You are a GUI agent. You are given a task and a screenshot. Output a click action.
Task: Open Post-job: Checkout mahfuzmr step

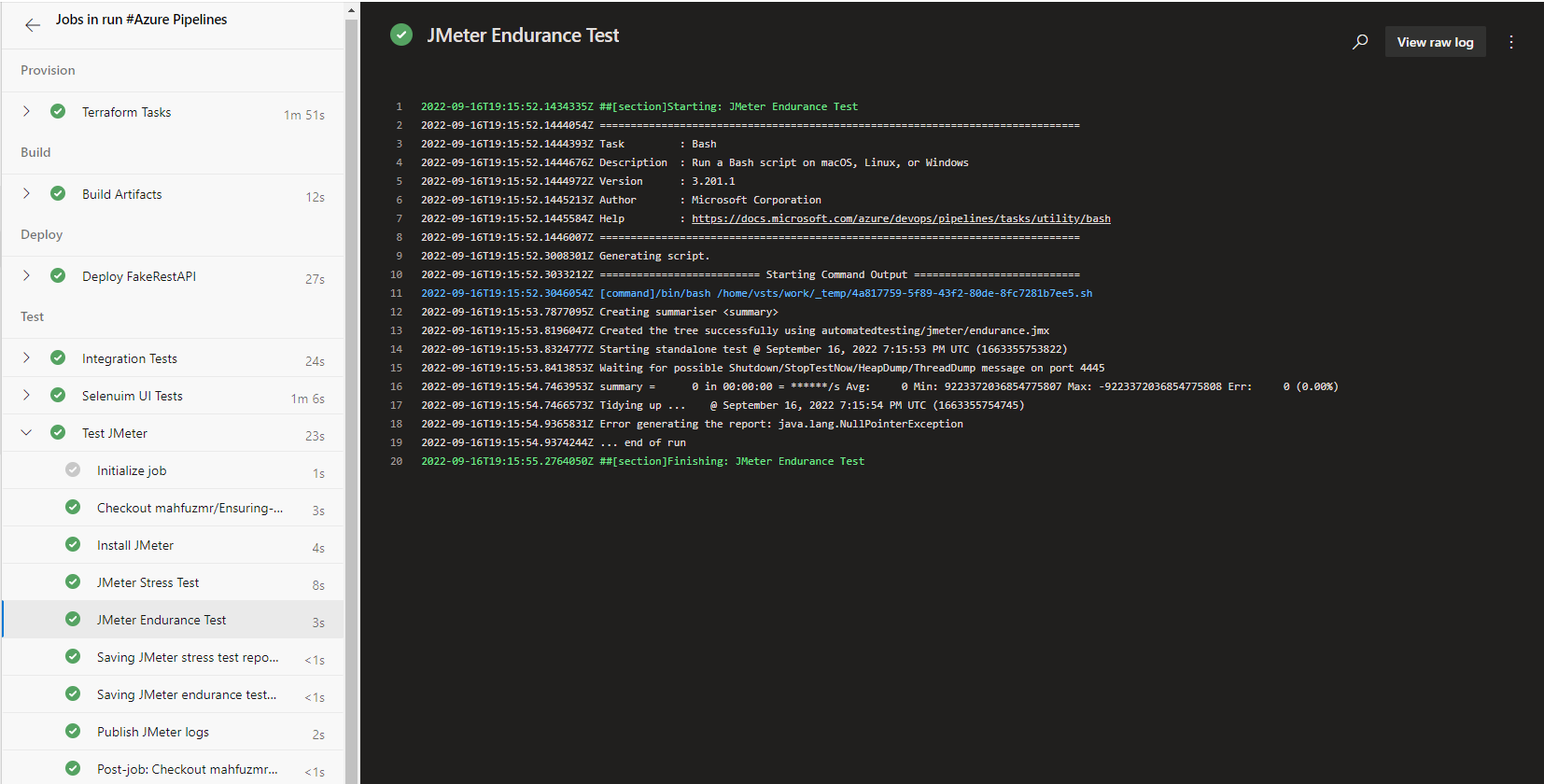[174, 767]
